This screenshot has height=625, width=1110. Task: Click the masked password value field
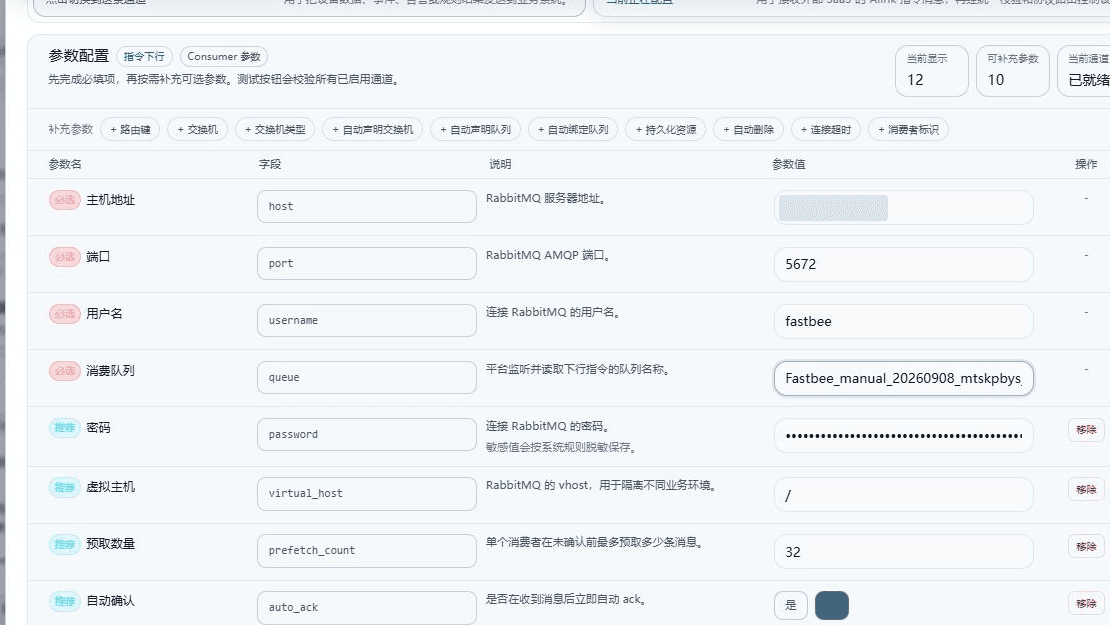coord(904,435)
